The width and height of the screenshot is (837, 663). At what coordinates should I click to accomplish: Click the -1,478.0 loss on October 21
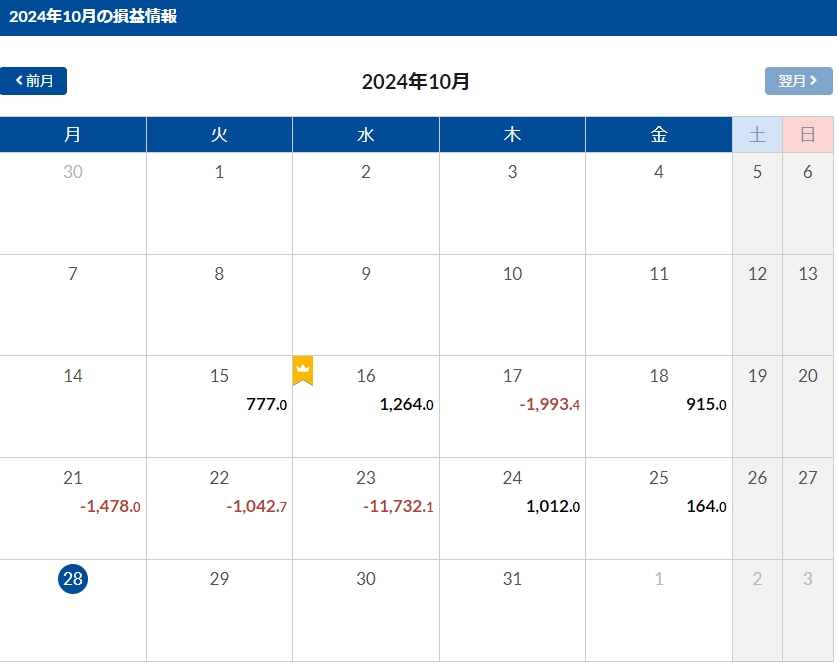(110, 507)
